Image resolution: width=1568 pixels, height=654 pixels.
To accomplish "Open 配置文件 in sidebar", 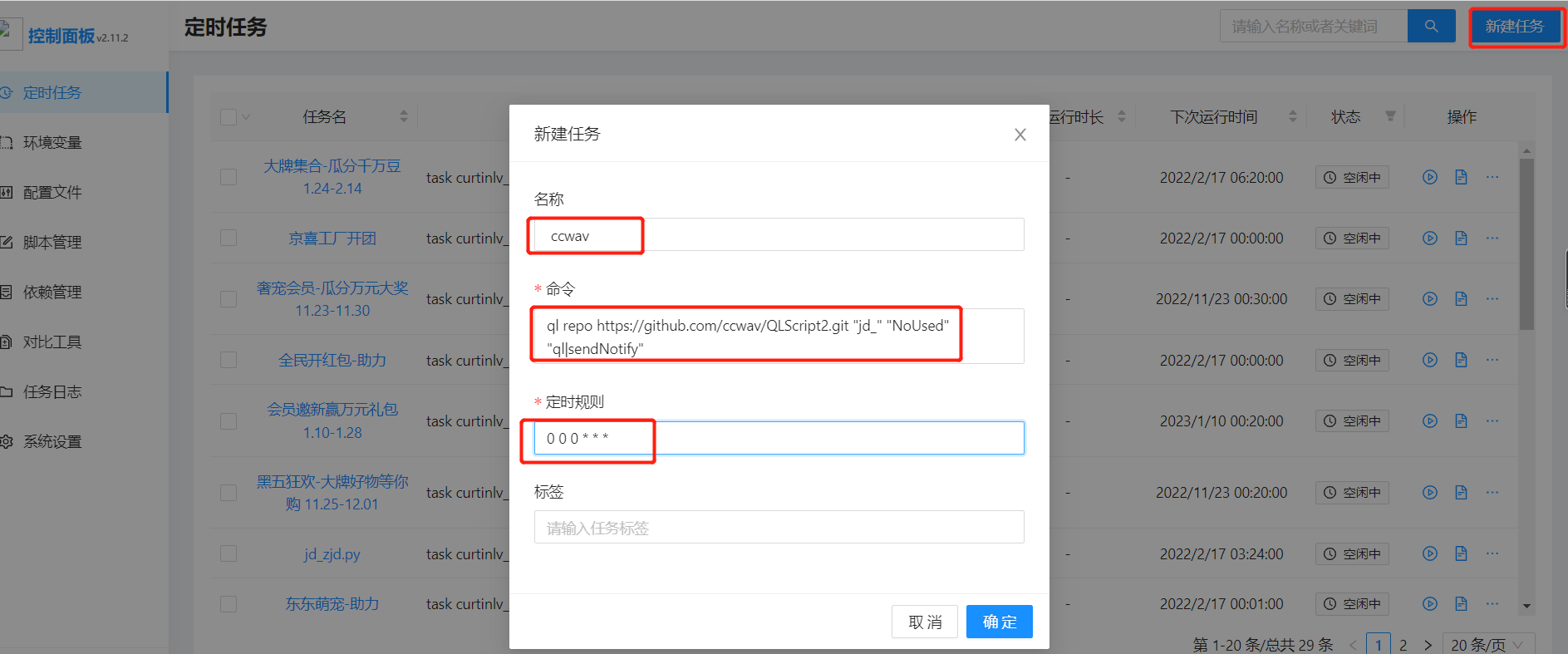I will pos(83,192).
